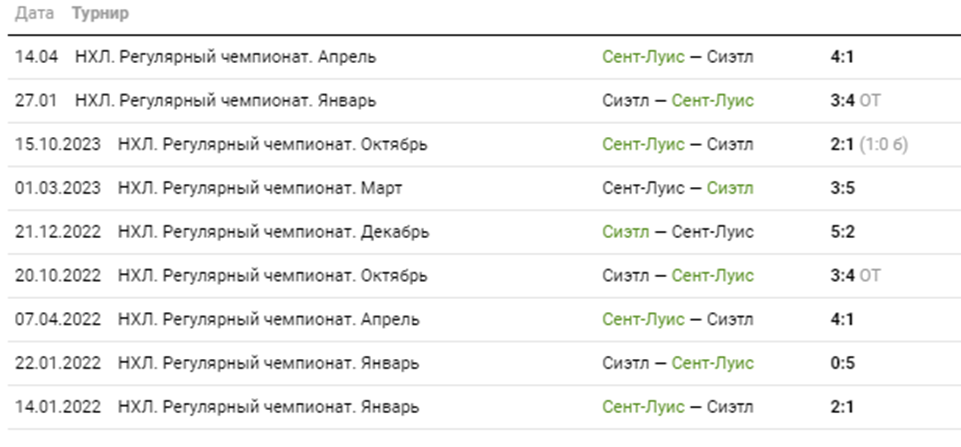This screenshot has width=961, height=447.
Task: Select the 07.04.2022 Апрель tournament row
Action: tap(268, 320)
